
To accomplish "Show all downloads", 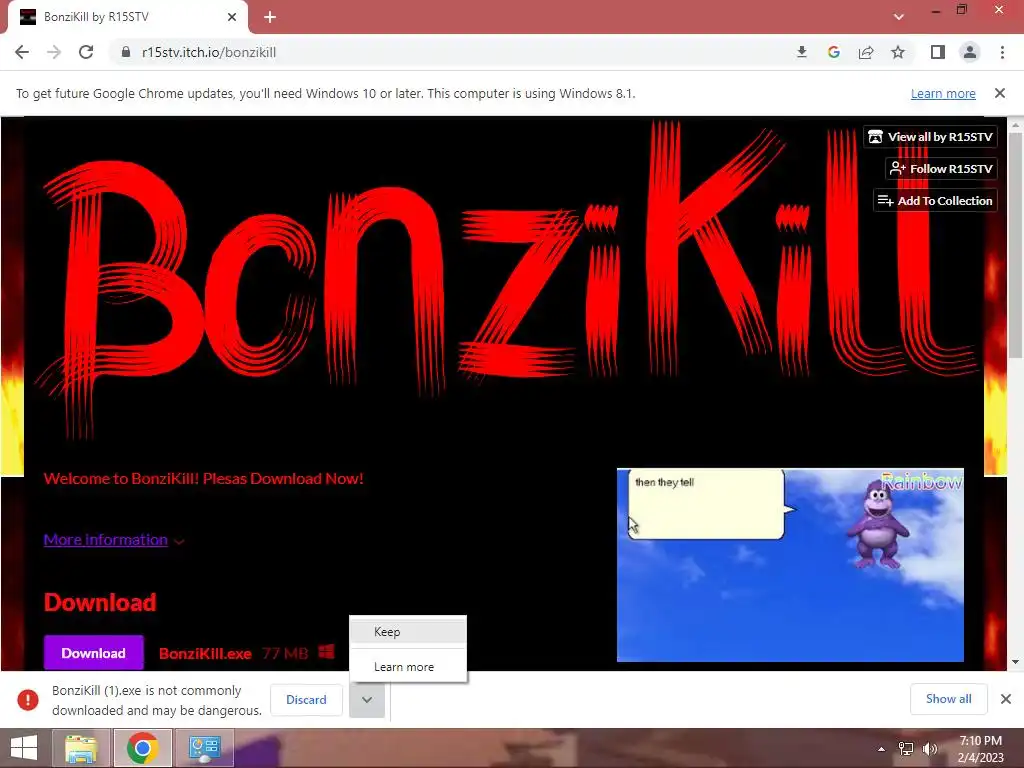I will (948, 699).
